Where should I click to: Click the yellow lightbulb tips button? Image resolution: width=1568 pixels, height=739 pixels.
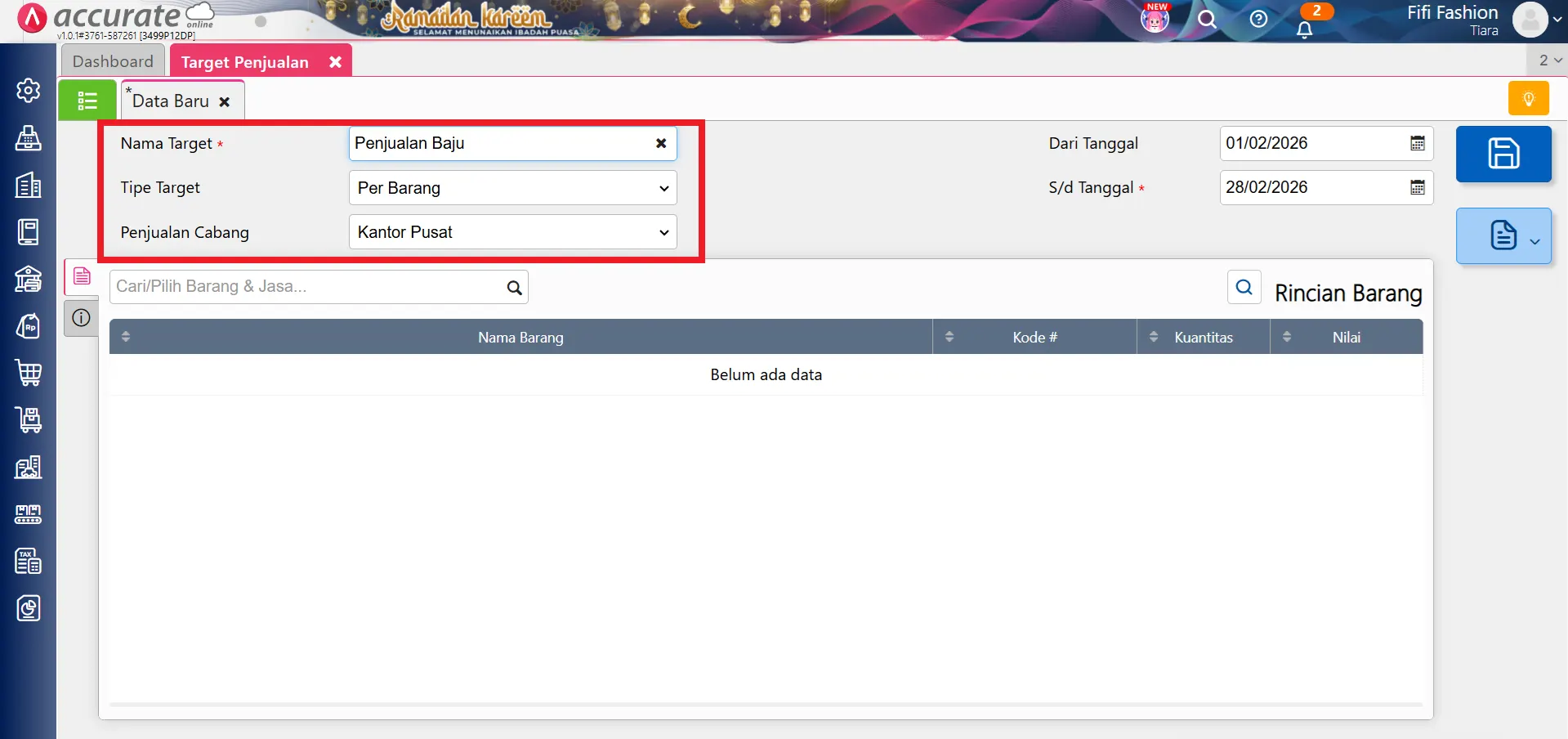coord(1528,99)
